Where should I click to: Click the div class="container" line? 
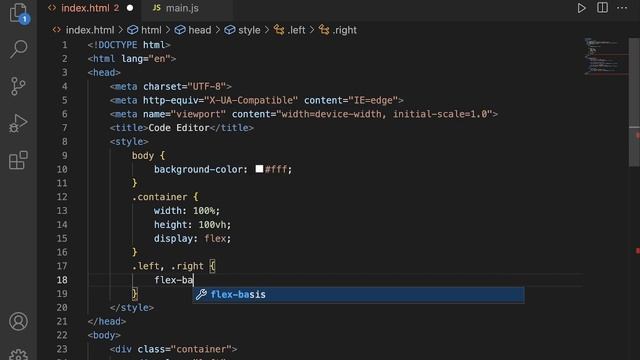coord(173,349)
